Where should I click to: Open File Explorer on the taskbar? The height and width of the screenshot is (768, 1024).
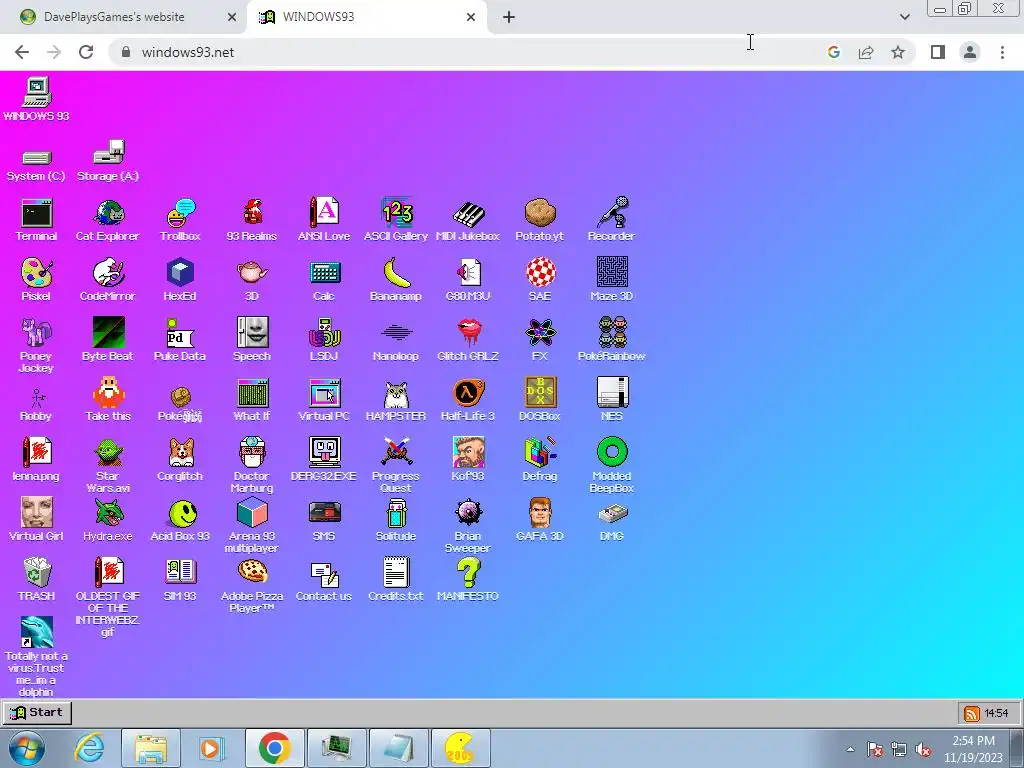pos(151,748)
